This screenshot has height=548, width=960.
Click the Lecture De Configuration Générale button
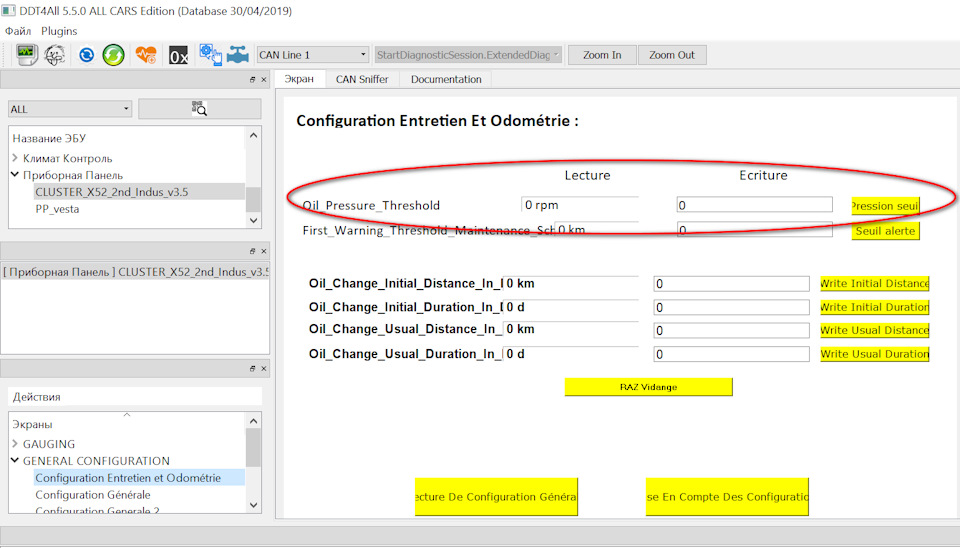(496, 497)
